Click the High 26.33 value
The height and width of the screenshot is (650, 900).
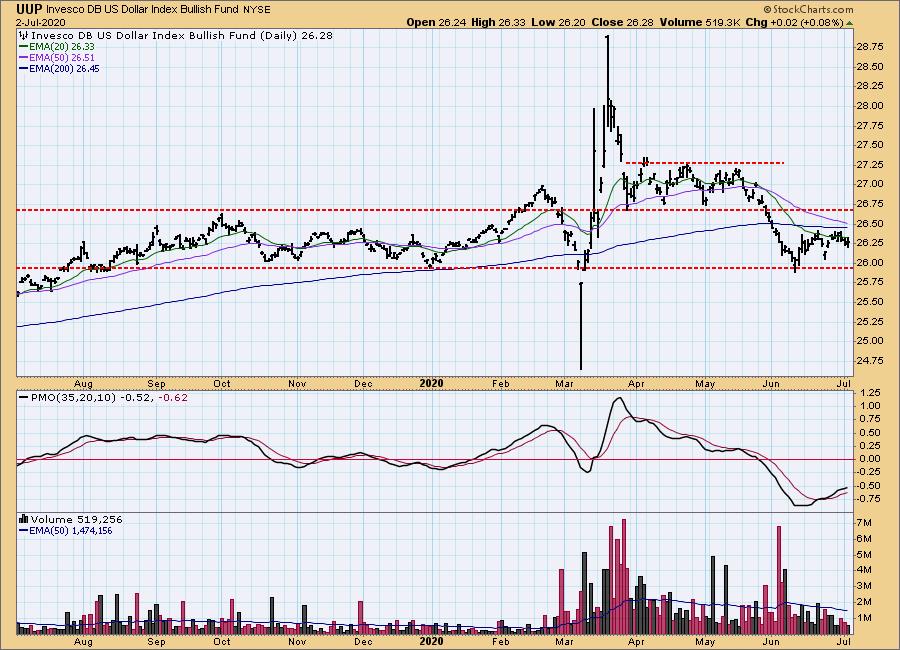(x=498, y=22)
